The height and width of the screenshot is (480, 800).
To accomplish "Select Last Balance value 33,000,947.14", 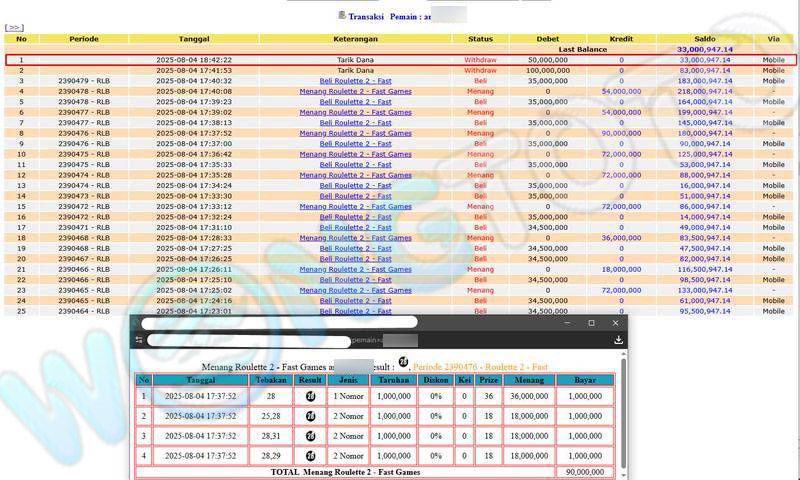I will [705, 49].
